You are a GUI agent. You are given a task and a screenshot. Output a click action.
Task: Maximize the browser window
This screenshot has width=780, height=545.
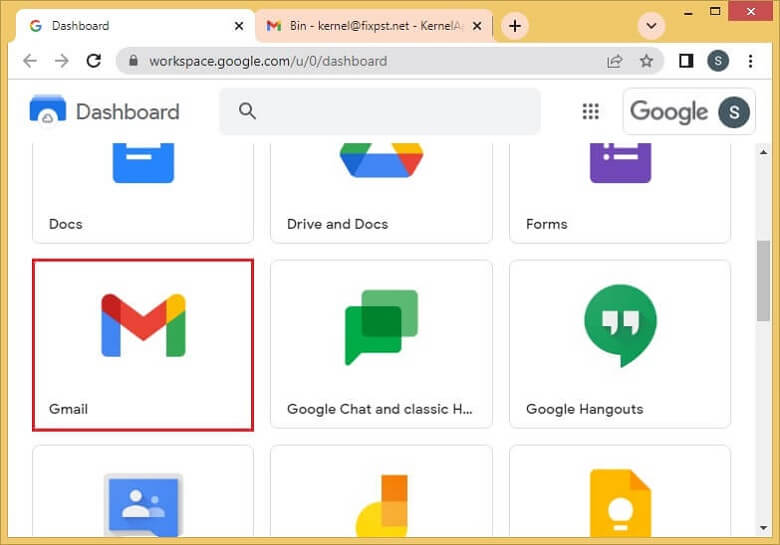[x=715, y=11]
